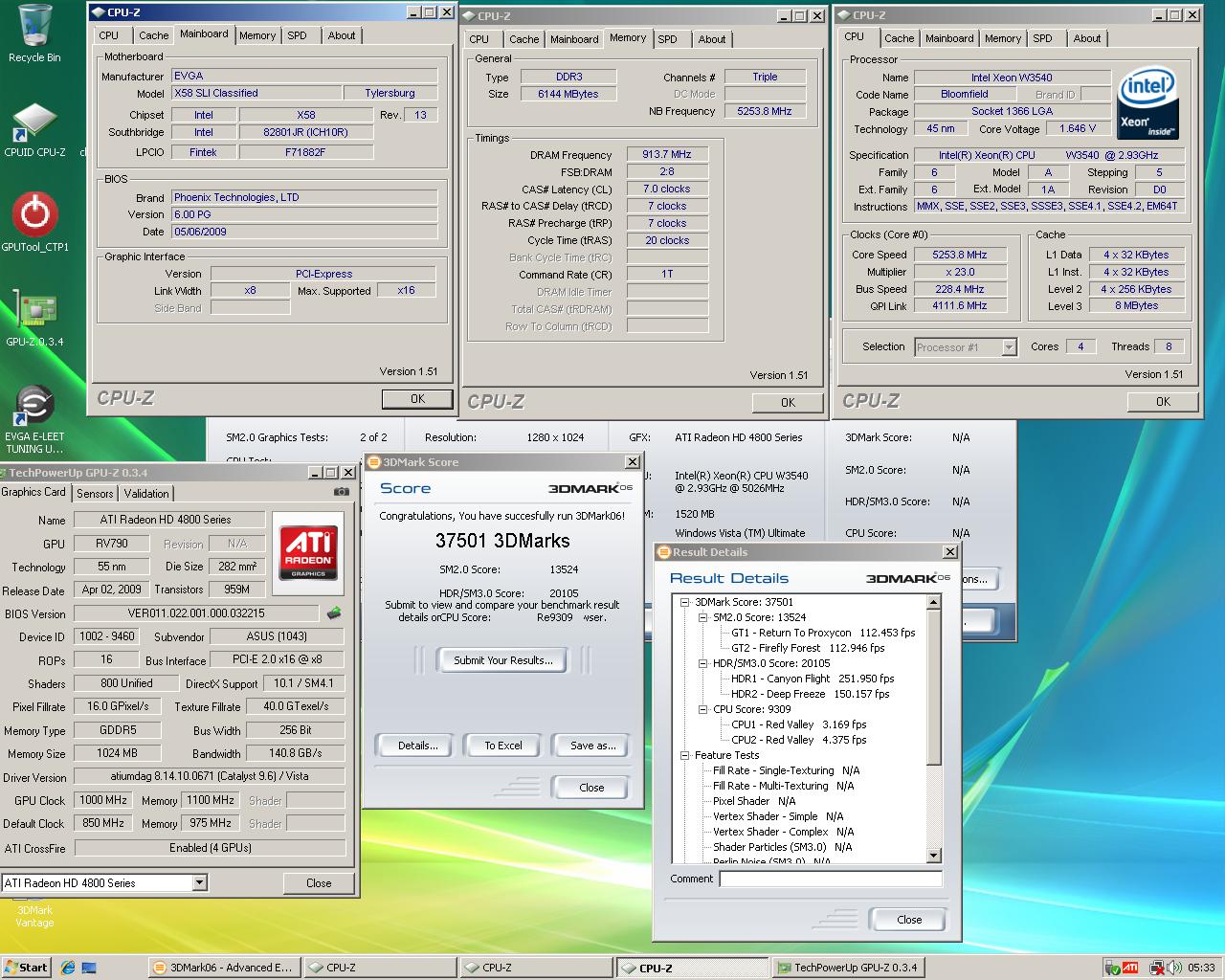Click DRAM Frequency 913.7 MHz value
This screenshot has width=1225, height=980.
click(x=667, y=154)
